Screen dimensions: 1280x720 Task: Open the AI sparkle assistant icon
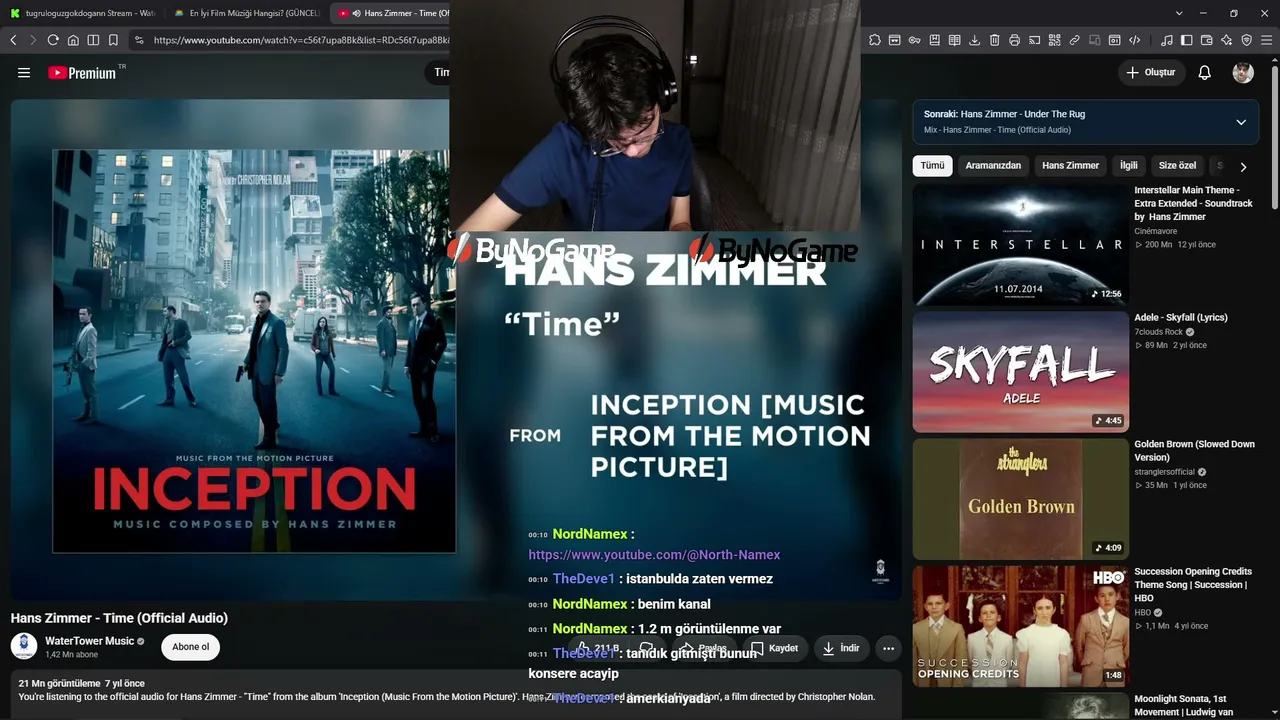1227,40
